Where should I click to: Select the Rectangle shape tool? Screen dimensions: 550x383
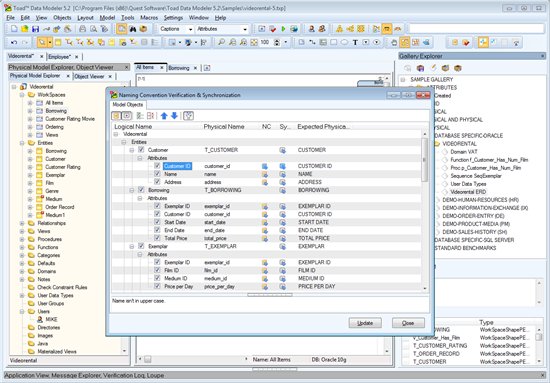click(334, 42)
